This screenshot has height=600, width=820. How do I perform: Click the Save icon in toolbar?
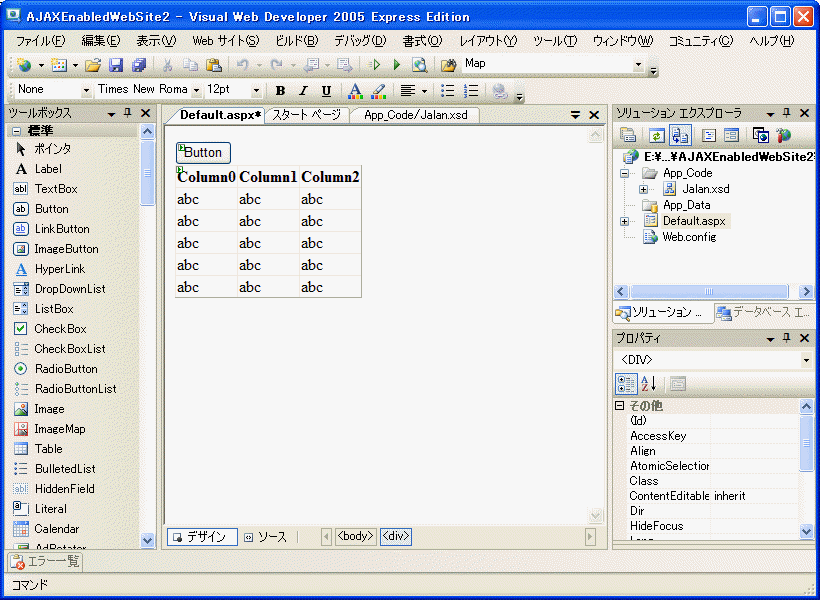pyautogui.click(x=116, y=65)
